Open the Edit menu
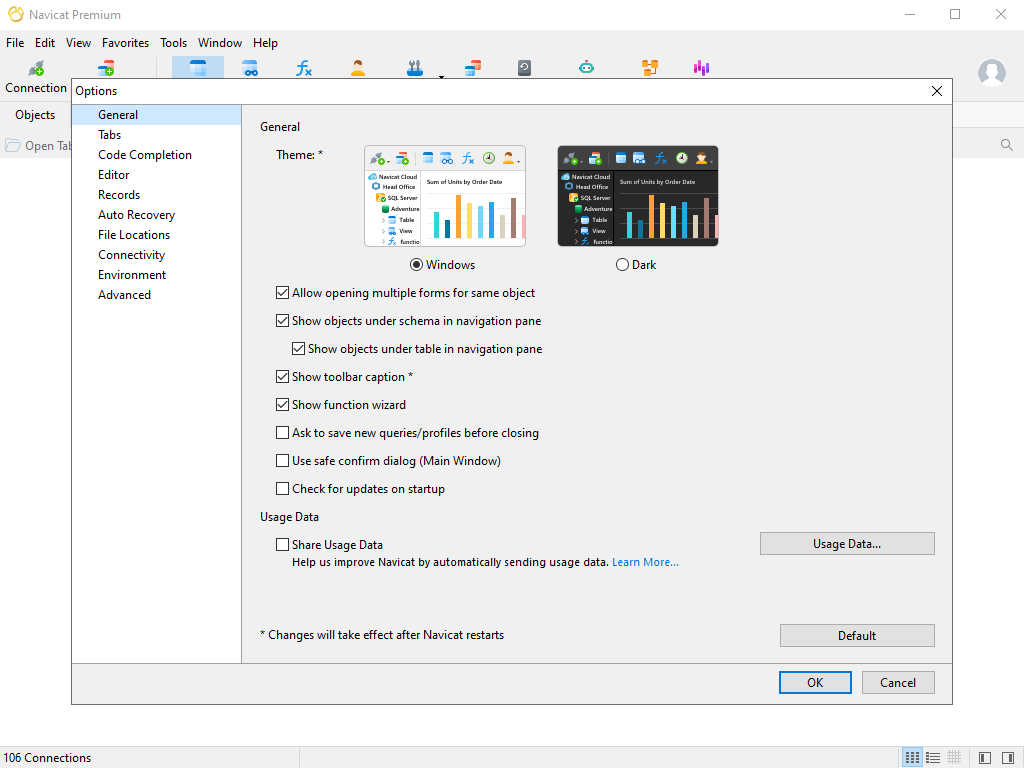This screenshot has height=768, width=1024. (45, 42)
